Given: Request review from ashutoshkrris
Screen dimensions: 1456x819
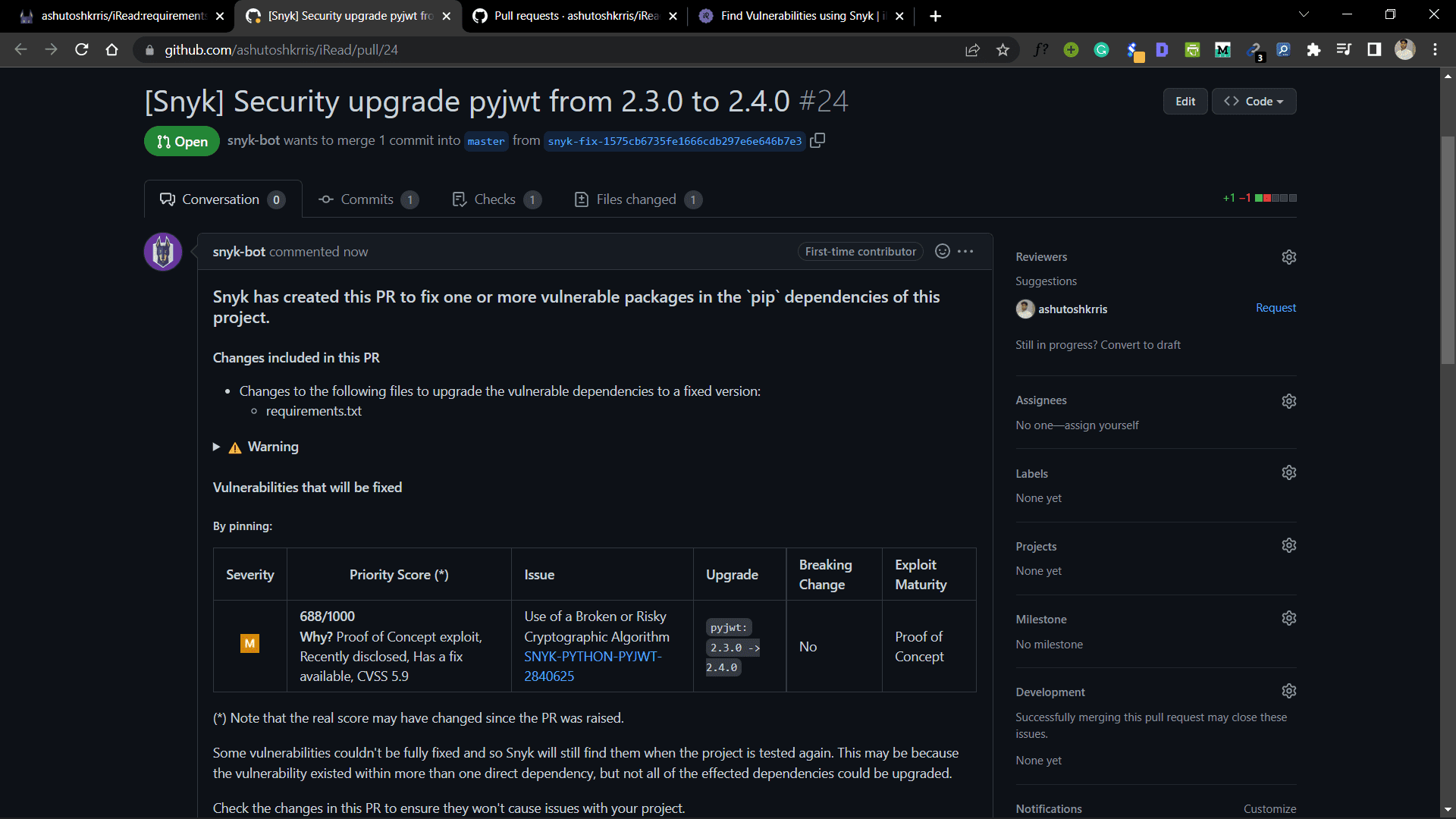Looking at the screenshot, I should pos(1276,308).
